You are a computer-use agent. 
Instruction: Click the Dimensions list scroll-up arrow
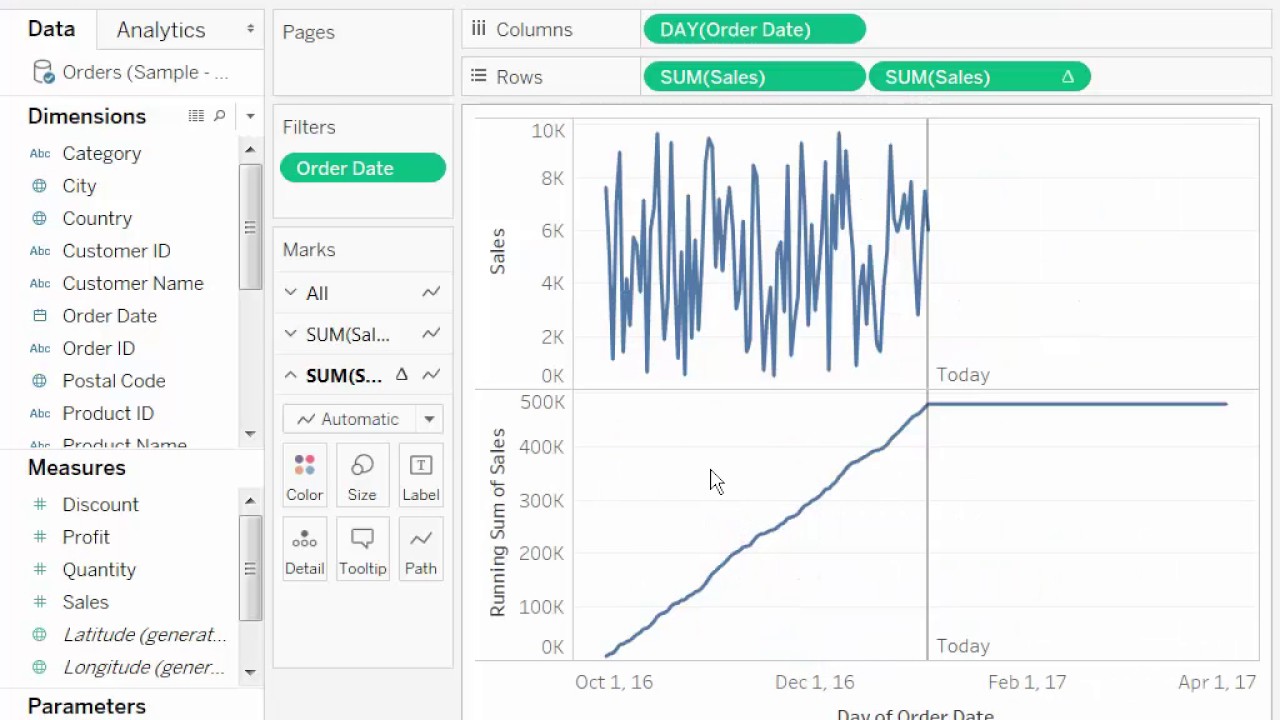(x=250, y=149)
